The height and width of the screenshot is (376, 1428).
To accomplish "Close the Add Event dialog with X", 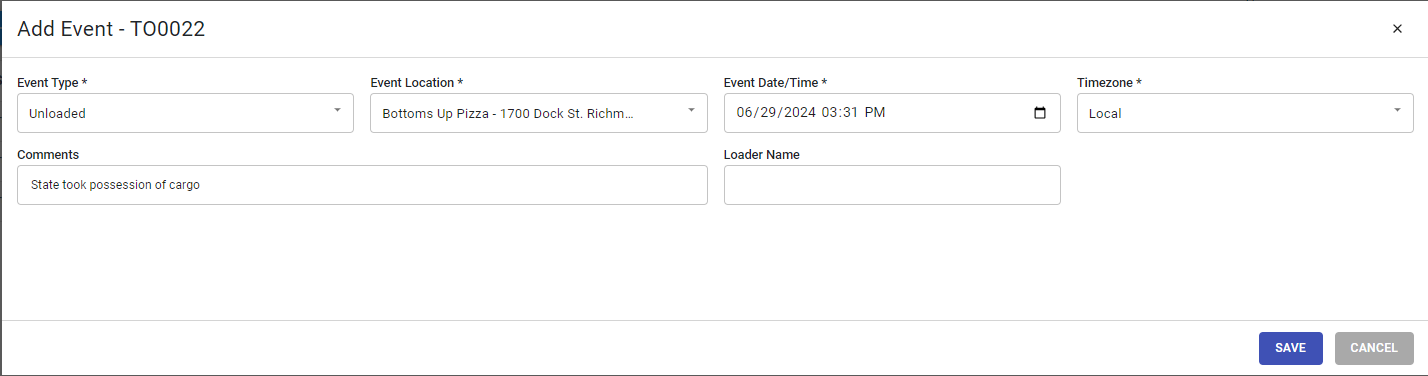I will click(1397, 29).
